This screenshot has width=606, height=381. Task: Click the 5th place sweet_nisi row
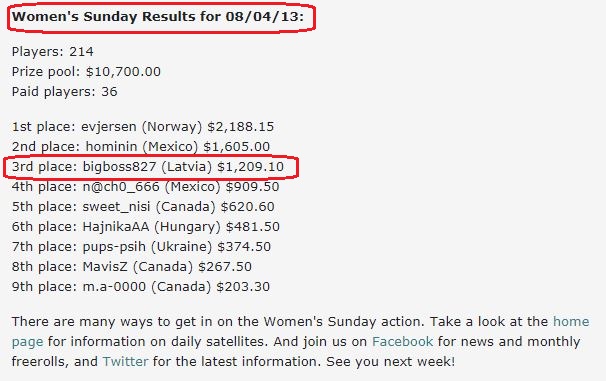[x=143, y=207]
